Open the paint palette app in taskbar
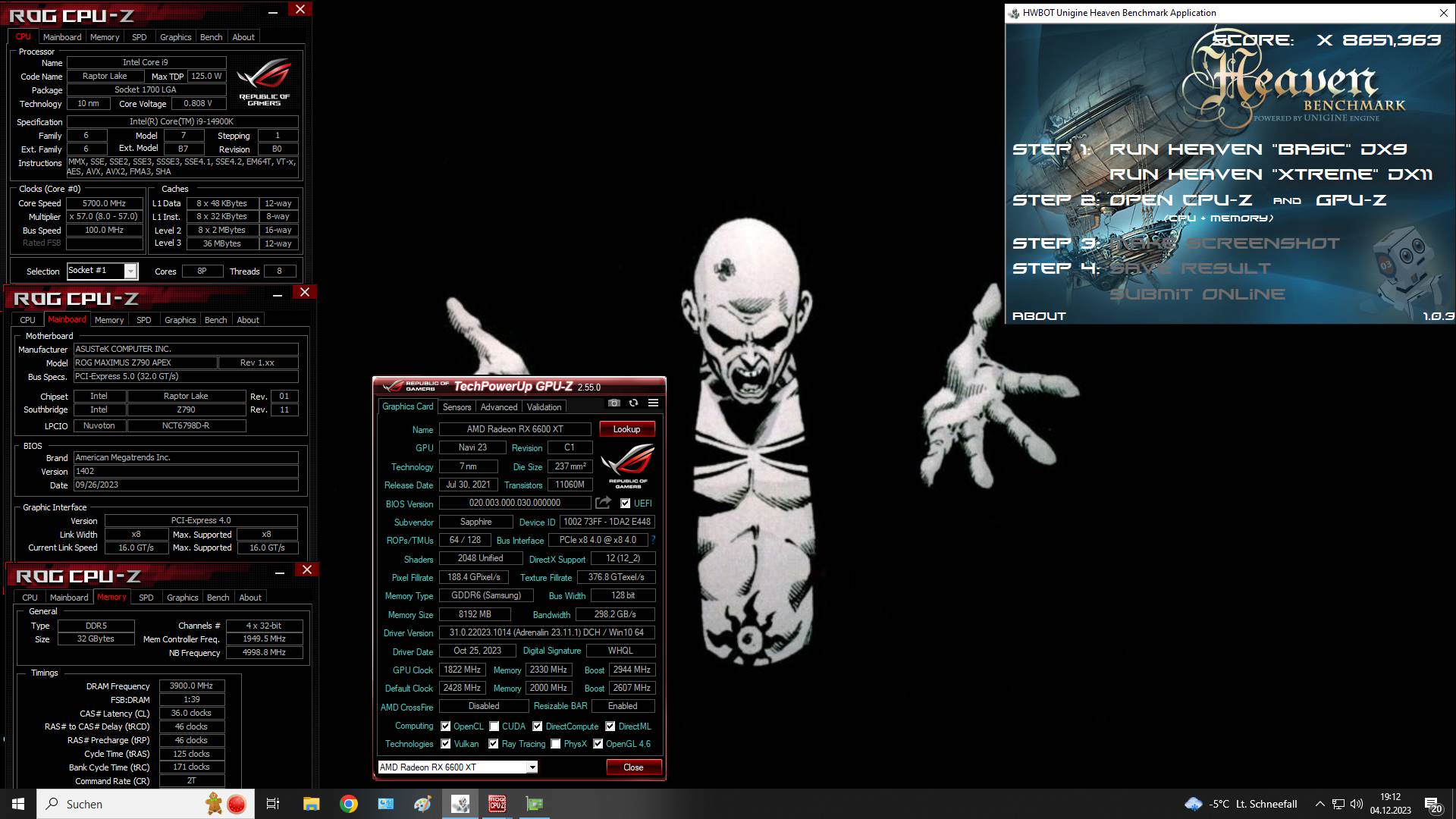1456x819 pixels. (422, 804)
